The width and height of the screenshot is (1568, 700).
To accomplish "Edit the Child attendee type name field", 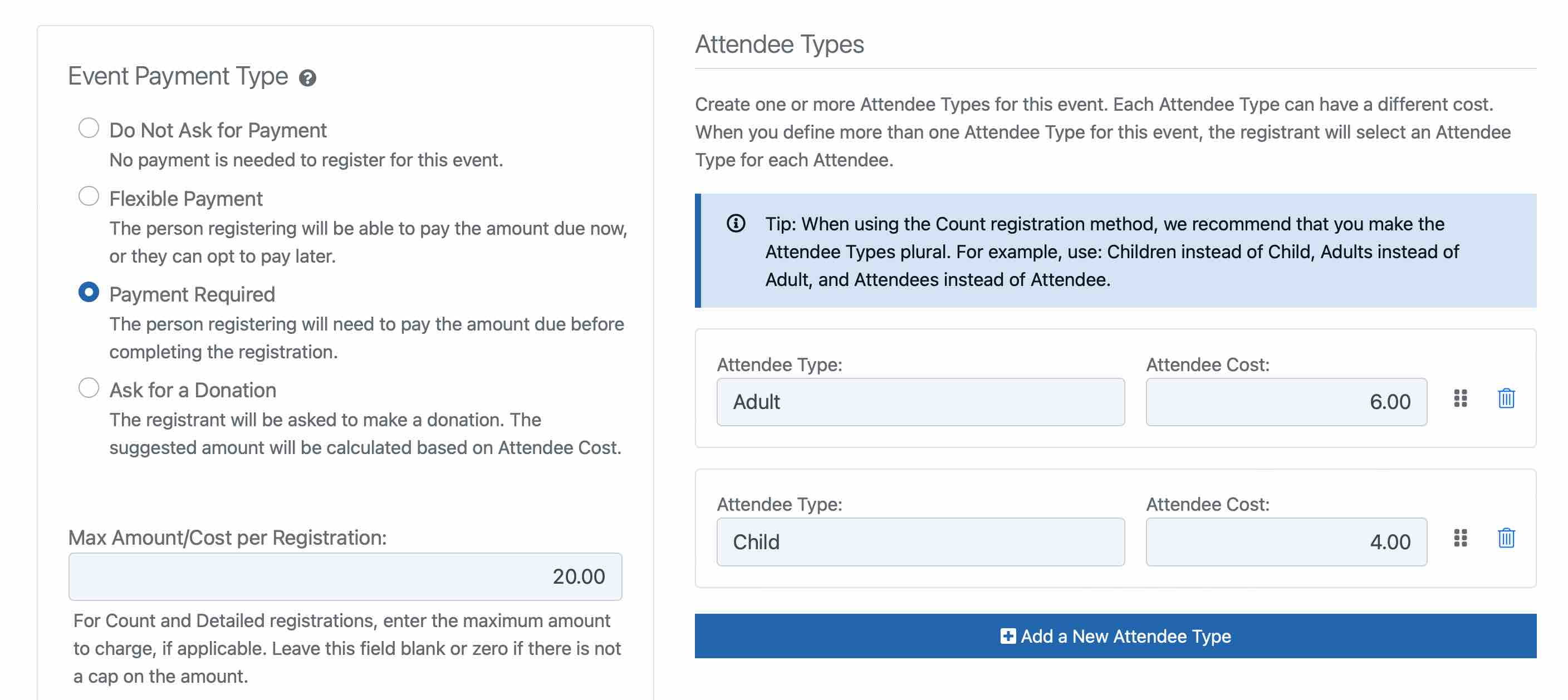I will pyautogui.click(x=920, y=542).
